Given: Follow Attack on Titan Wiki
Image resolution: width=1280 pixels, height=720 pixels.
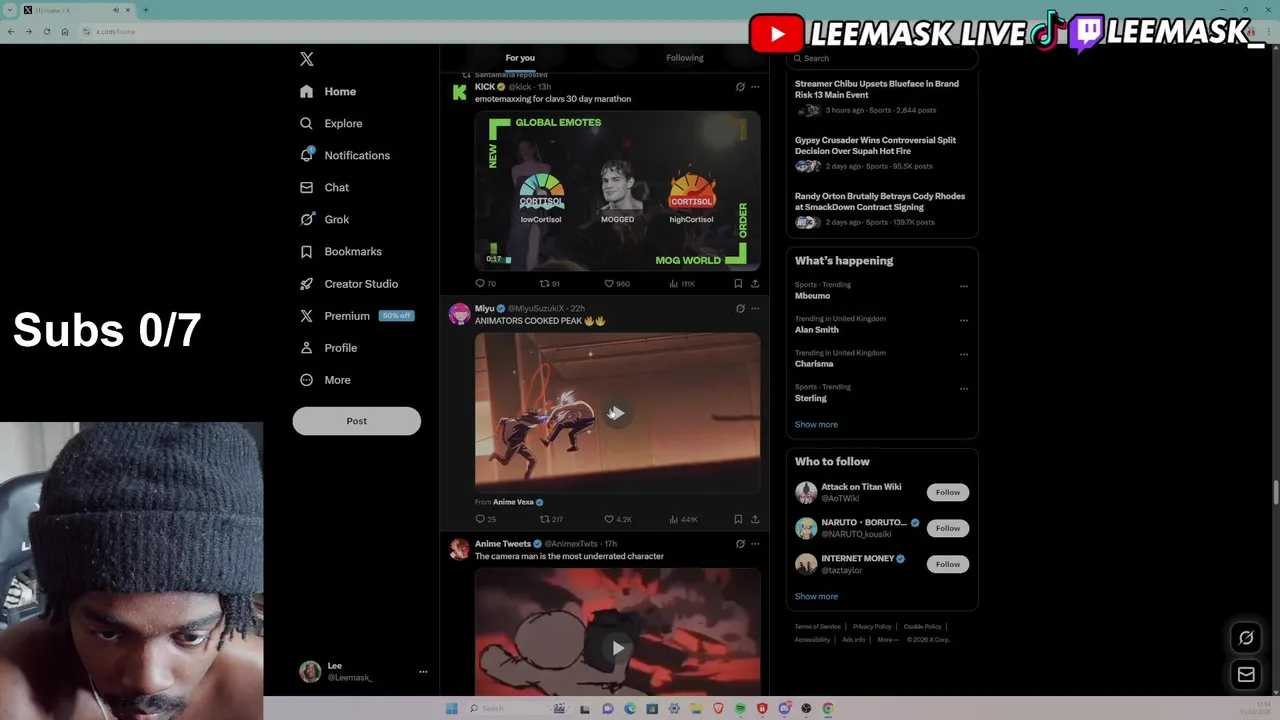Looking at the screenshot, I should pyautogui.click(x=948, y=492).
